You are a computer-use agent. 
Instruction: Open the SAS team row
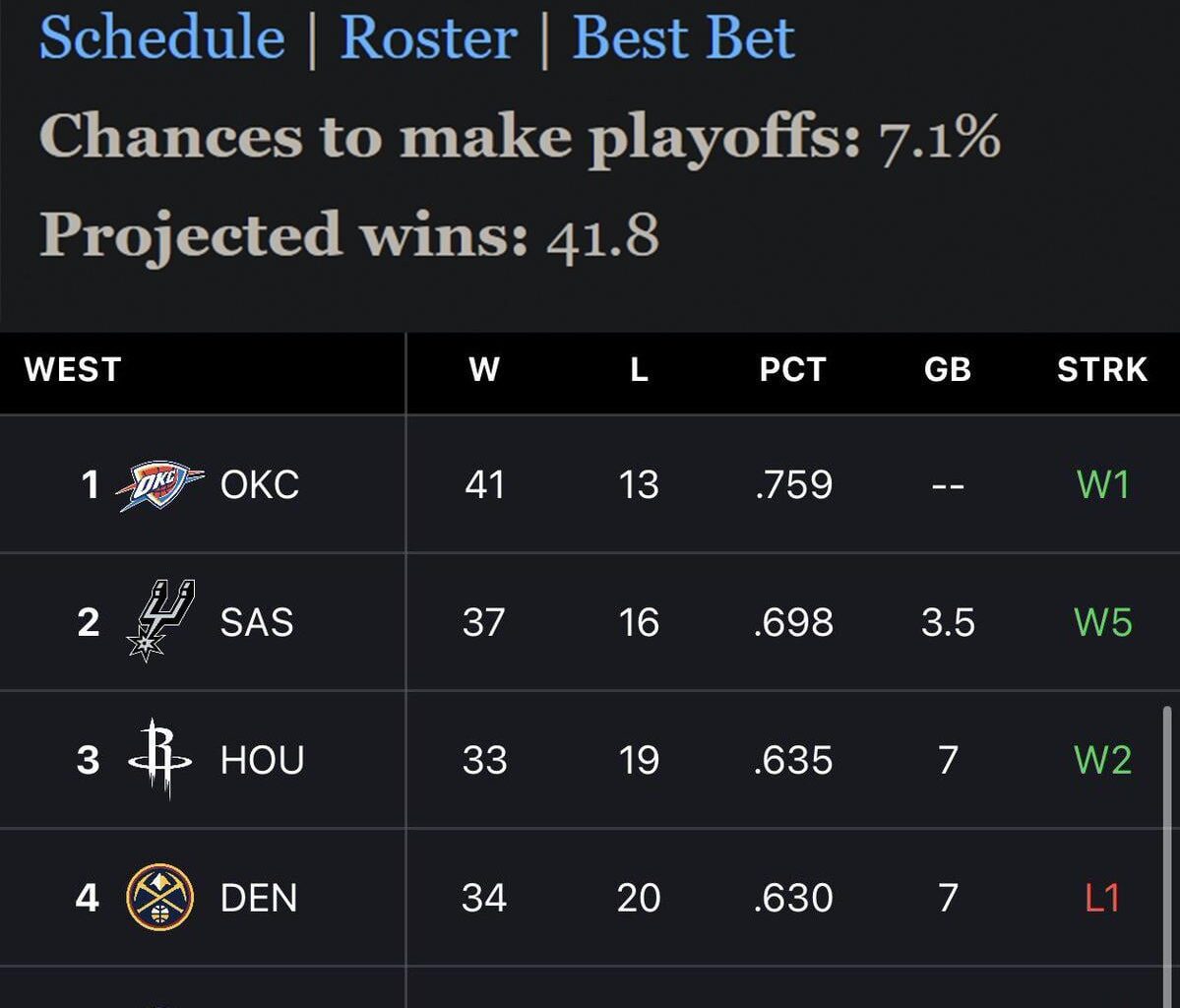click(x=257, y=621)
